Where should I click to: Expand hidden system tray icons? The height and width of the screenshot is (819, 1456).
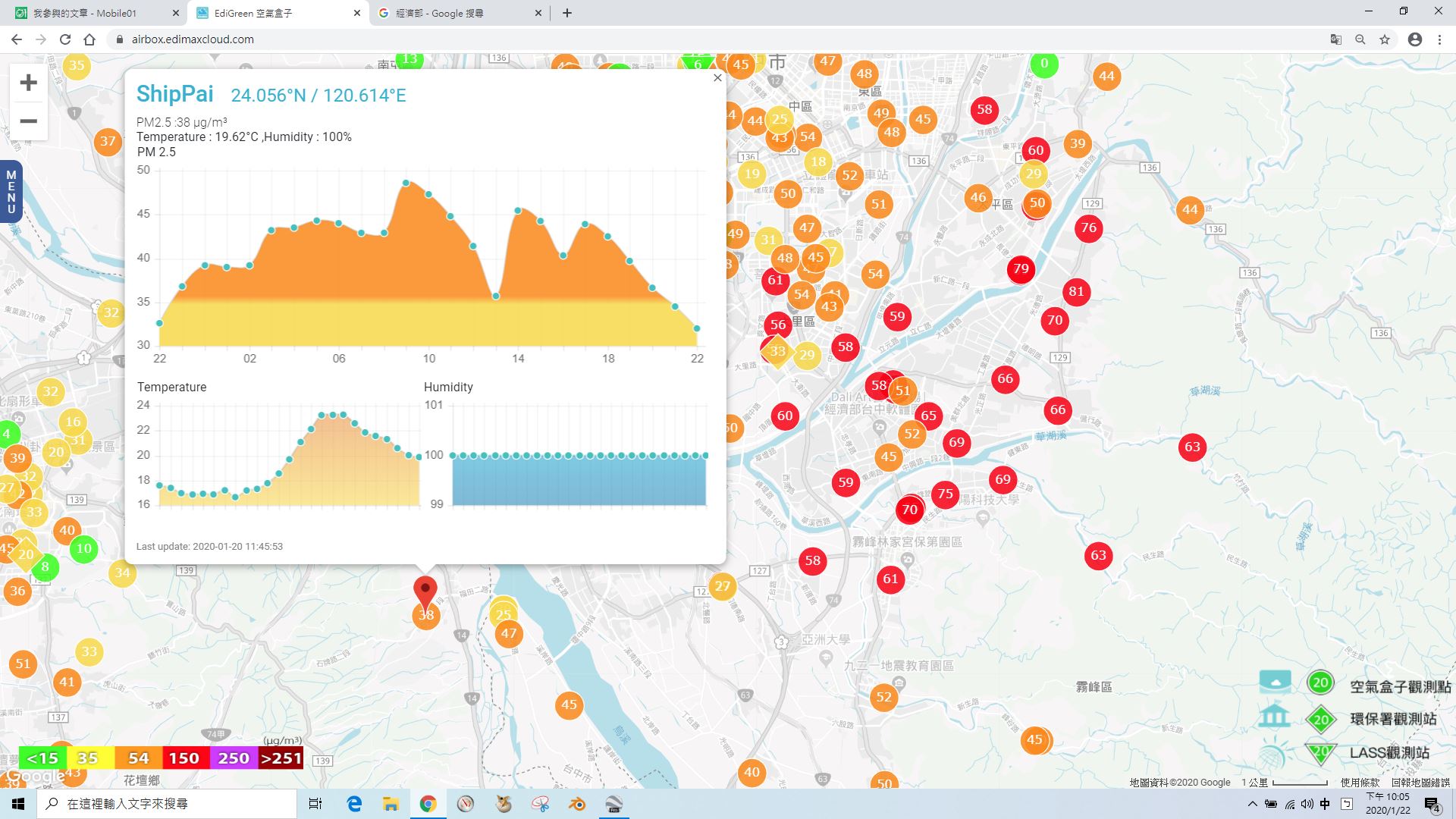tap(1252, 804)
